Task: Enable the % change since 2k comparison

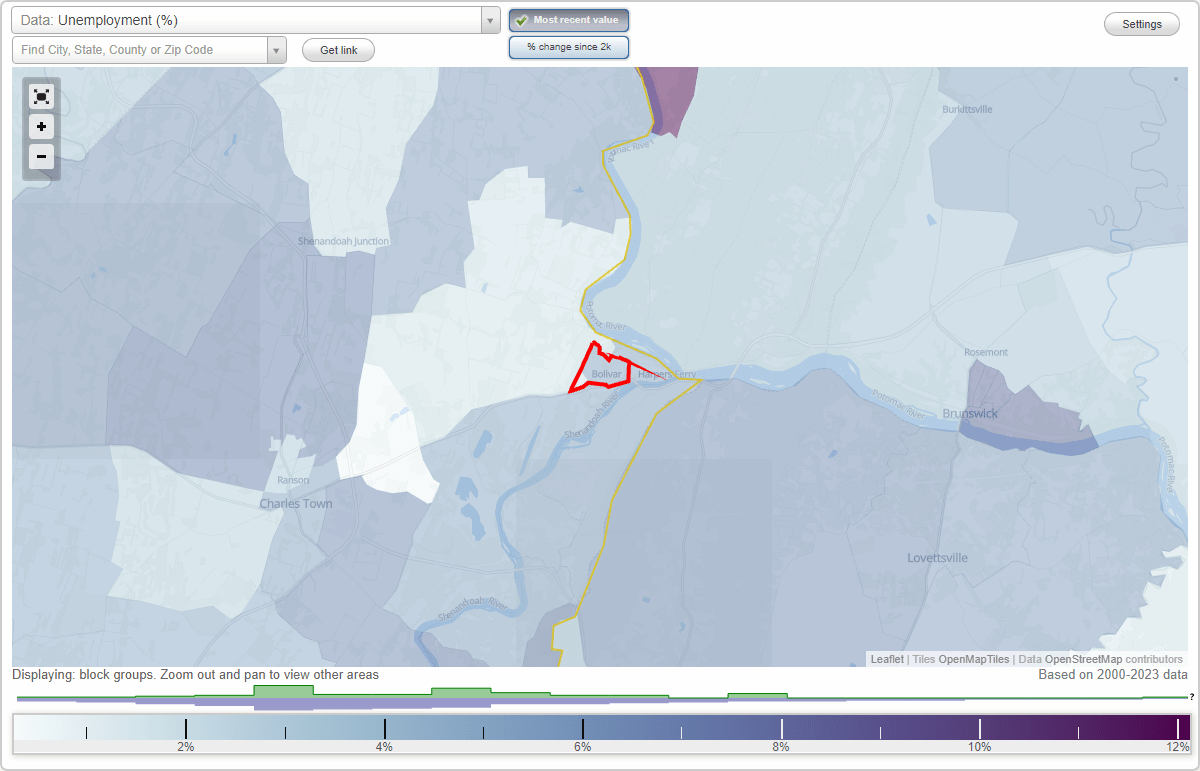Action: (568, 46)
